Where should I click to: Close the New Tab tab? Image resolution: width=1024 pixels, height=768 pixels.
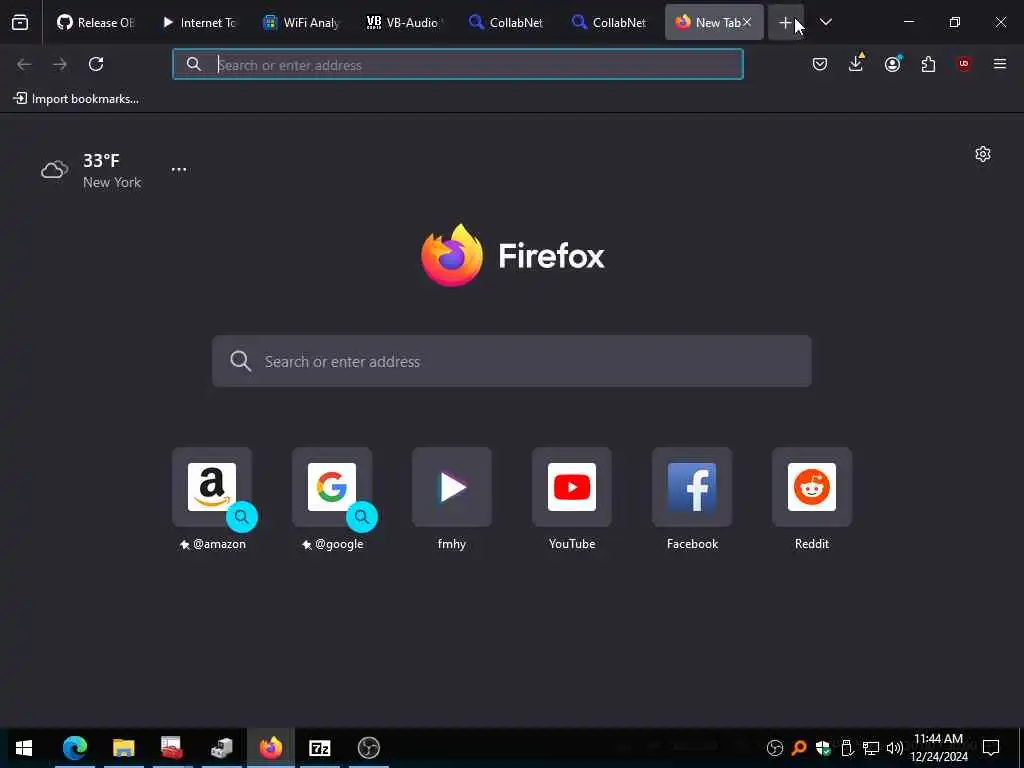pyautogui.click(x=746, y=22)
